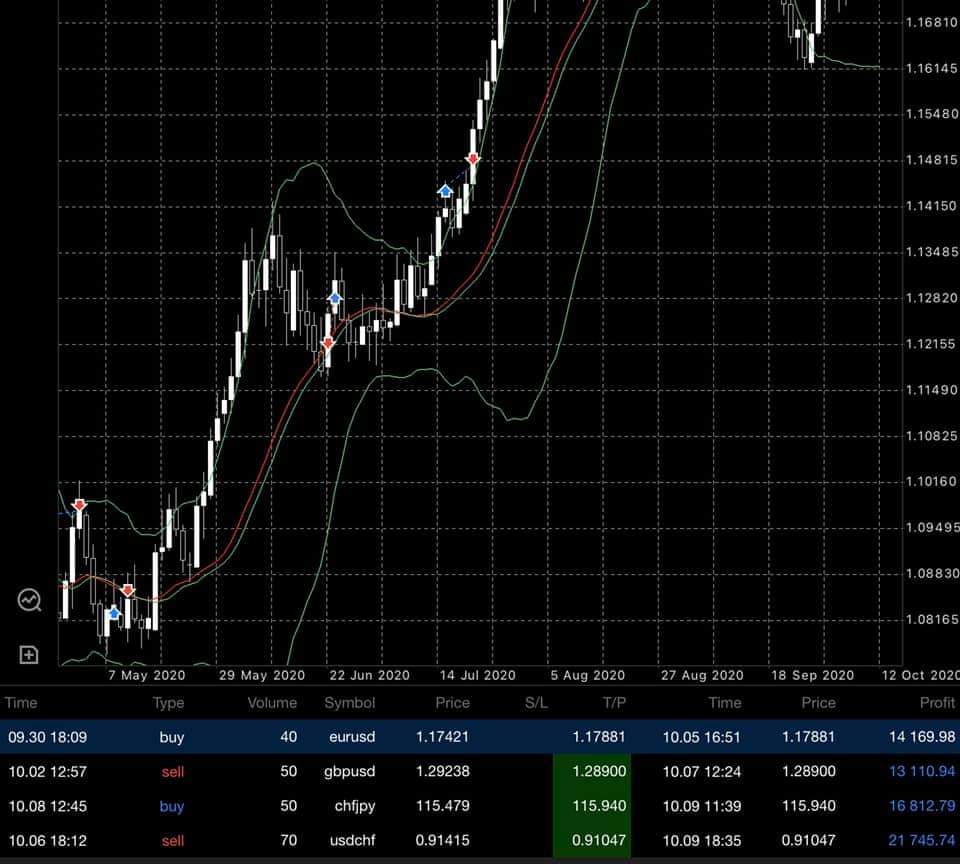The height and width of the screenshot is (864, 960).
Task: Click the profit value 21 745.74
Action: coord(922,840)
